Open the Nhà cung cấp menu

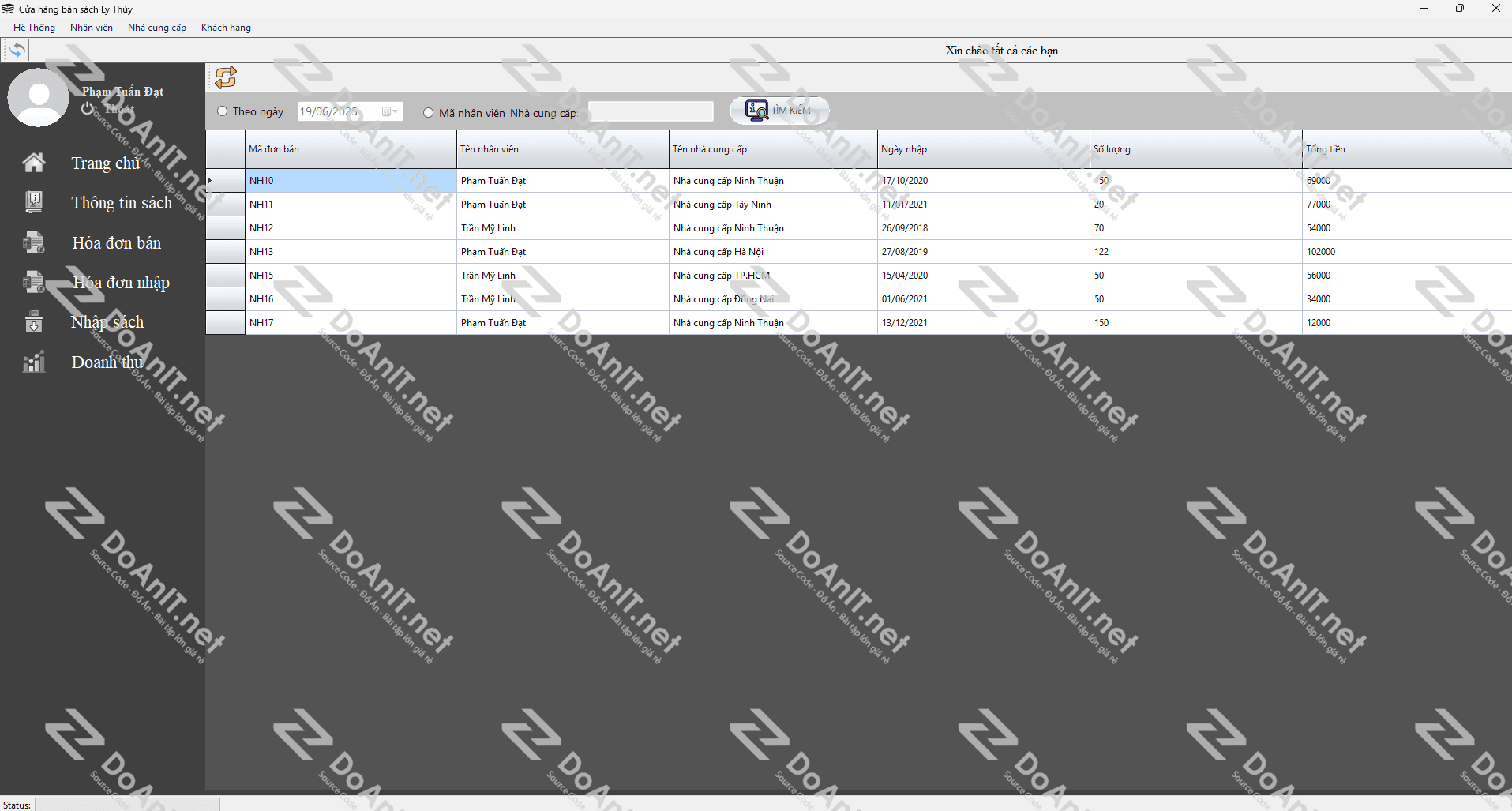(x=157, y=28)
